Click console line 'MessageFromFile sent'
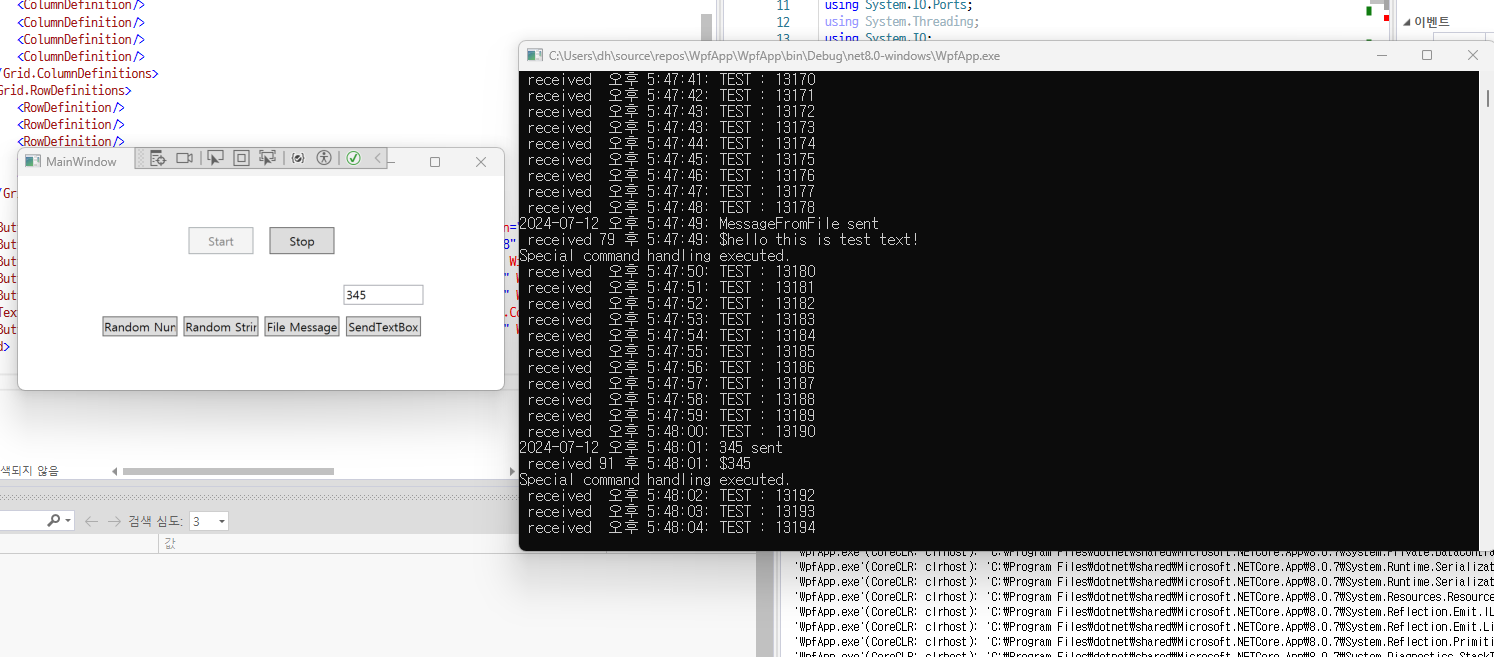The width and height of the screenshot is (1494, 657). click(699, 224)
